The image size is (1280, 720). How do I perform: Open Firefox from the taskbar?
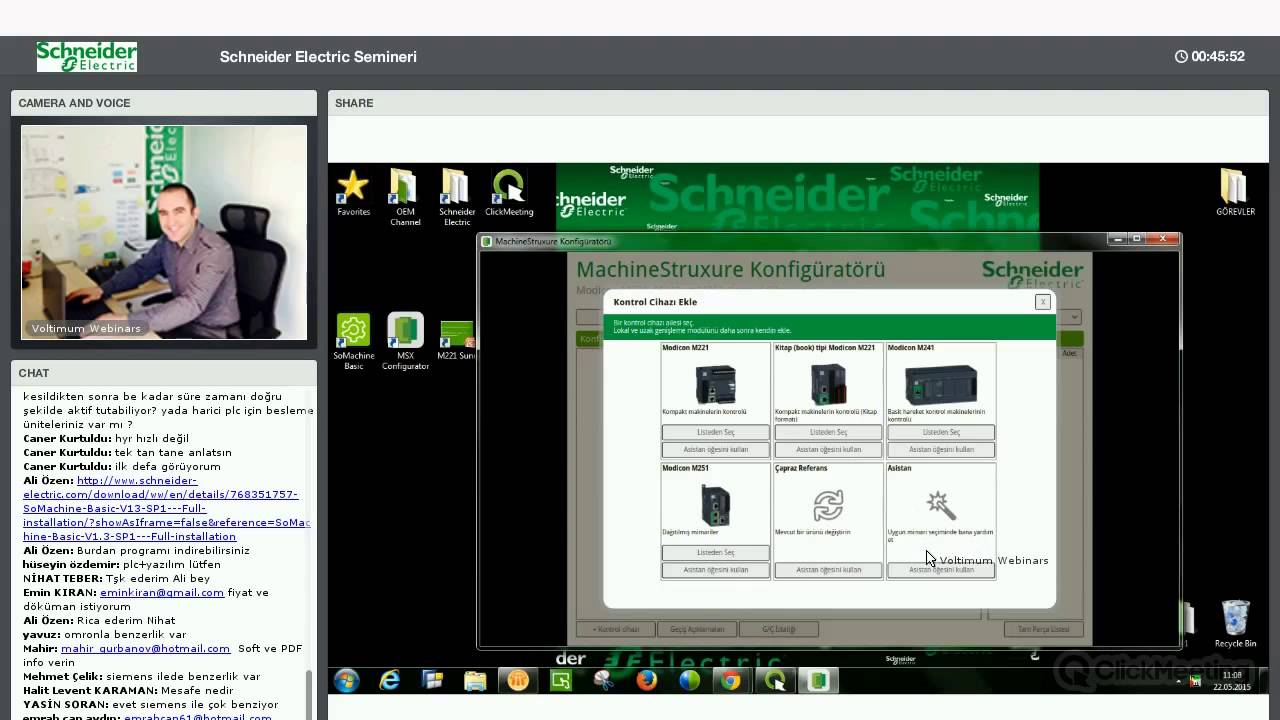tap(647, 681)
